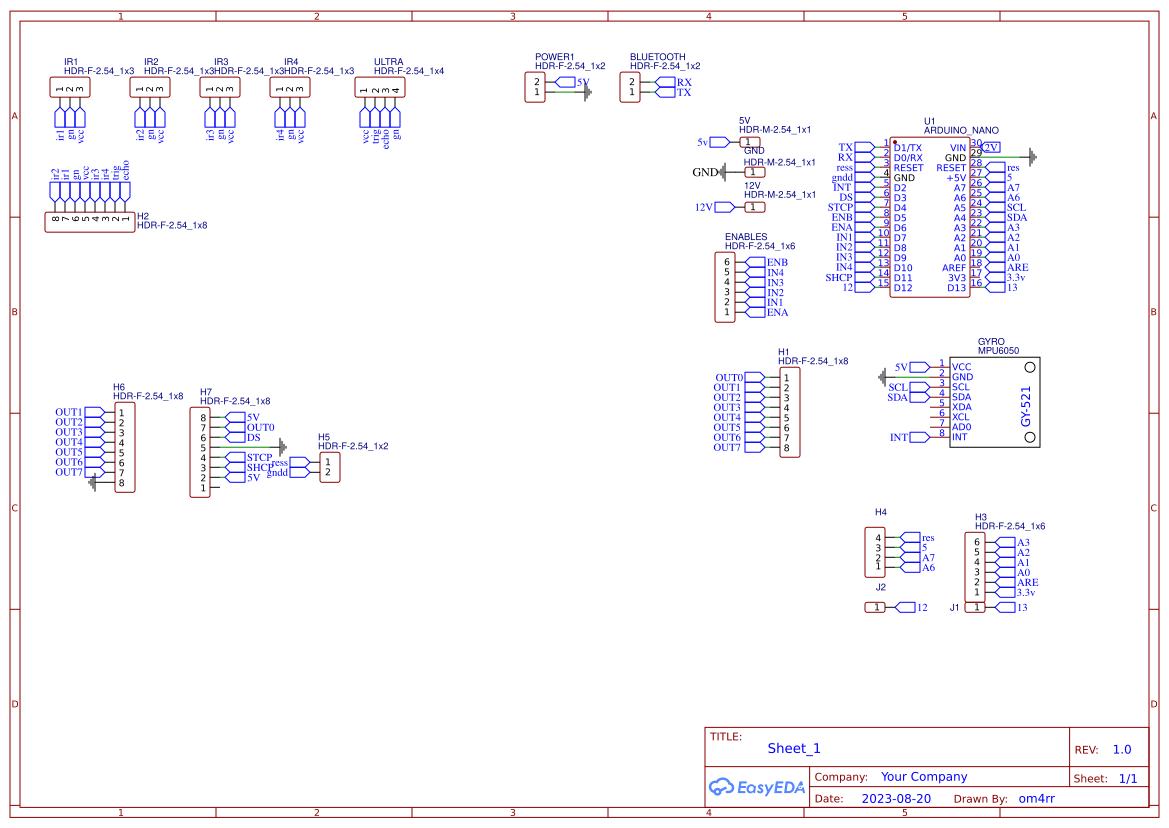Screen dimensions: 1169x828
Task: Click the REV 1.0 value
Action: point(1121,749)
